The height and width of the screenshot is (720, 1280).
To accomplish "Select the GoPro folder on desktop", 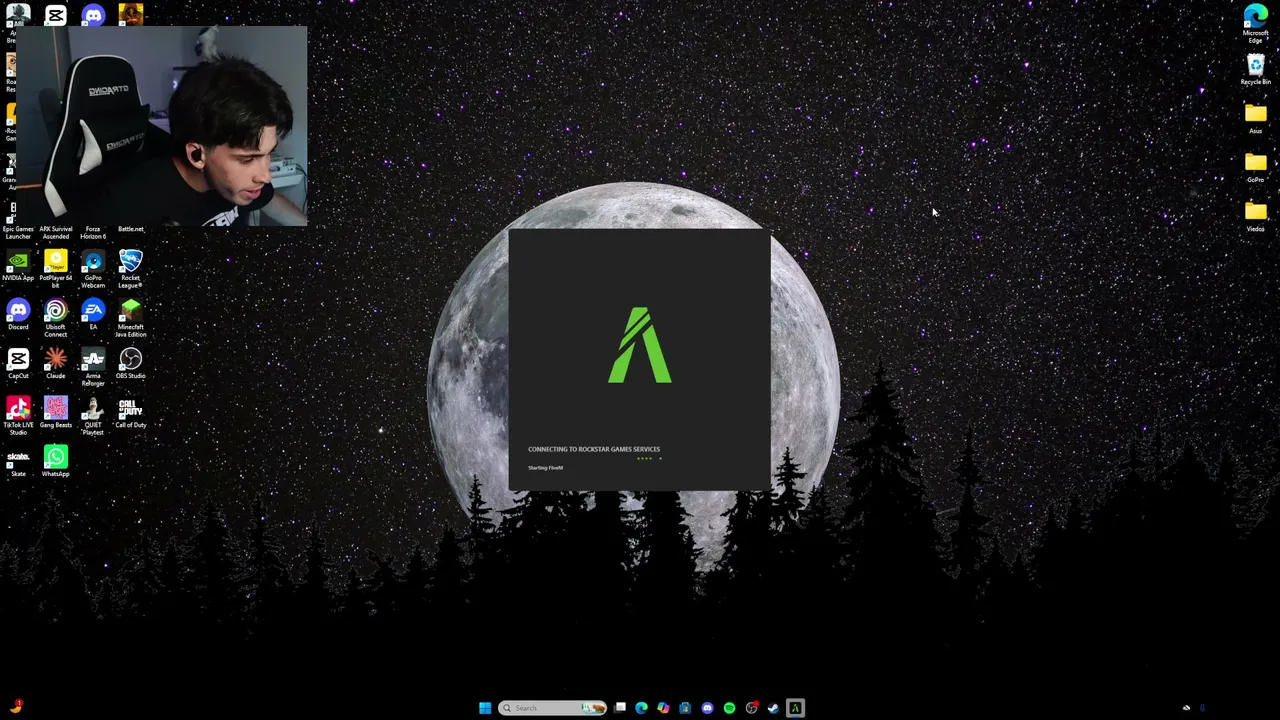I will (1255, 167).
